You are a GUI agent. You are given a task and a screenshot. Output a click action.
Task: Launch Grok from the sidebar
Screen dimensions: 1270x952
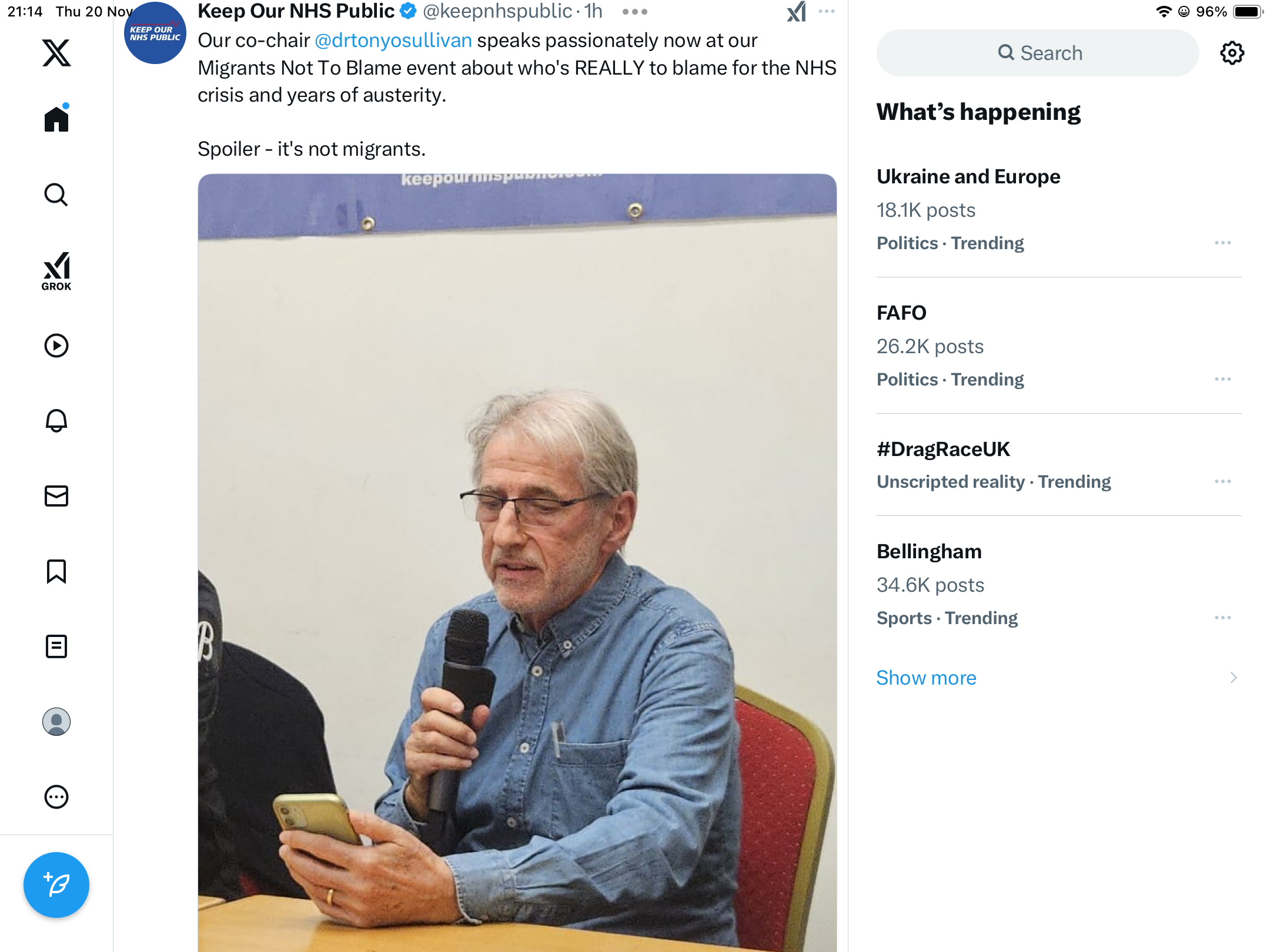56,271
